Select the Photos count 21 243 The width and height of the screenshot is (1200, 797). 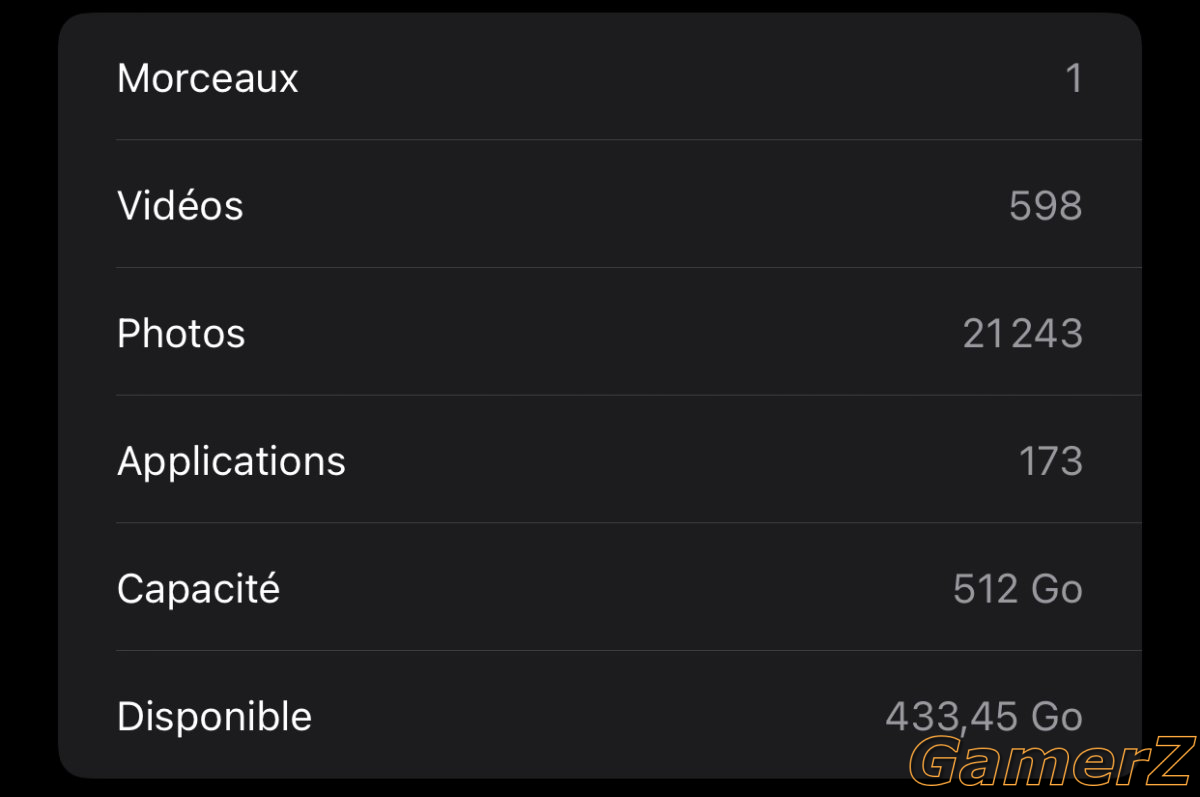[1022, 333]
